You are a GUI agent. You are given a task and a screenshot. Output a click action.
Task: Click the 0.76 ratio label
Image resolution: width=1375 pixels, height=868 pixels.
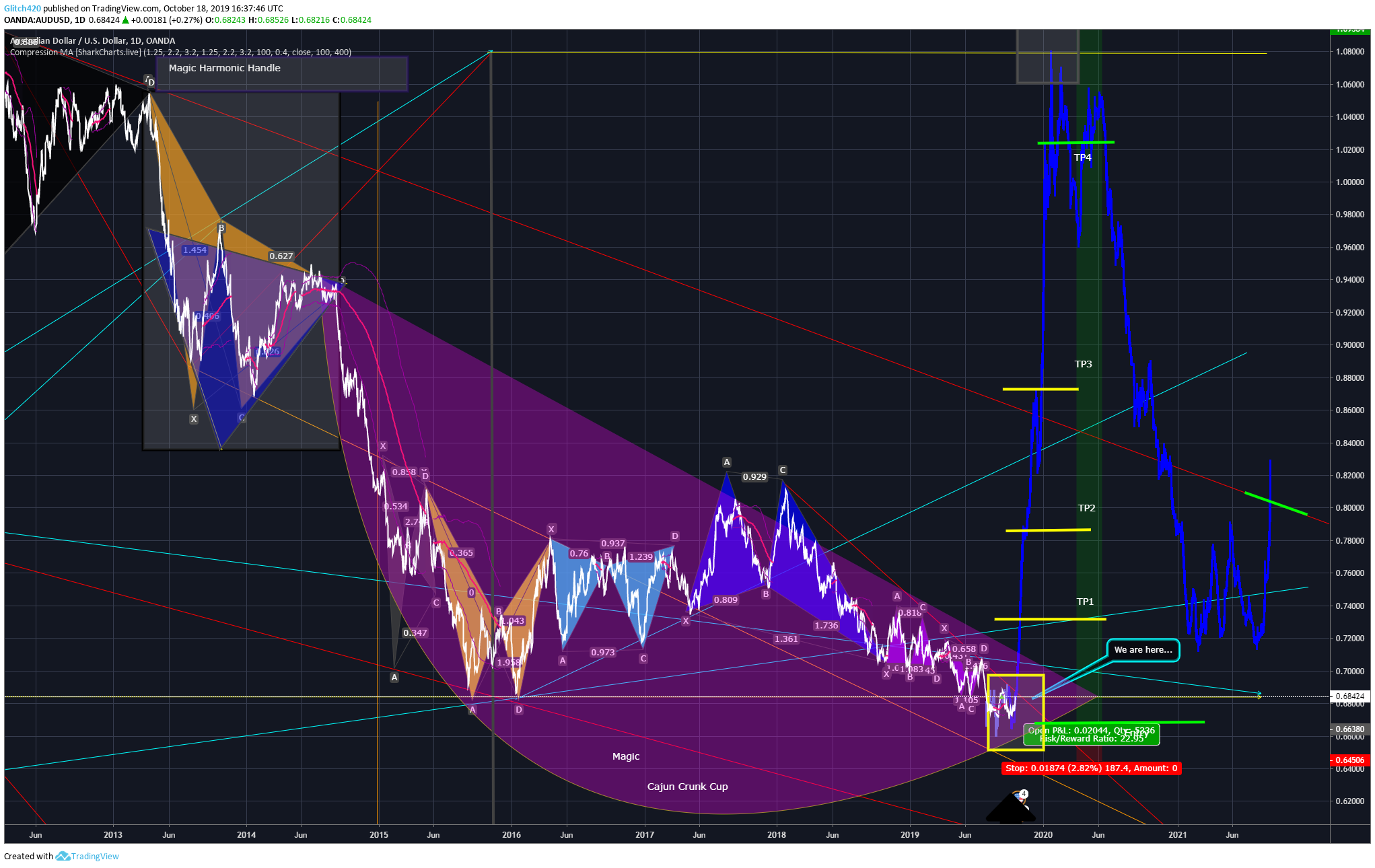579,553
